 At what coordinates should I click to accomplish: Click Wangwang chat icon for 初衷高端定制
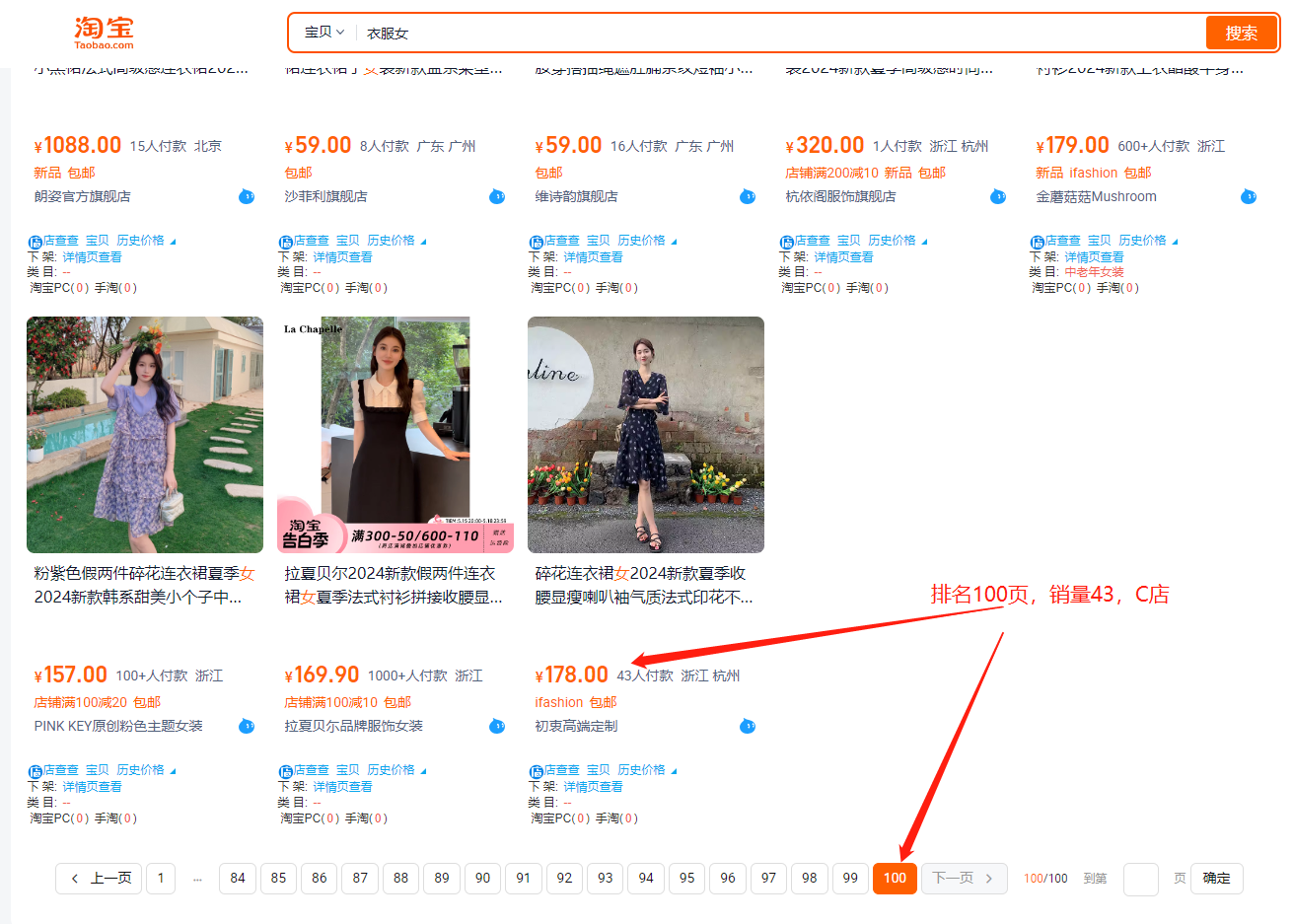tap(748, 726)
